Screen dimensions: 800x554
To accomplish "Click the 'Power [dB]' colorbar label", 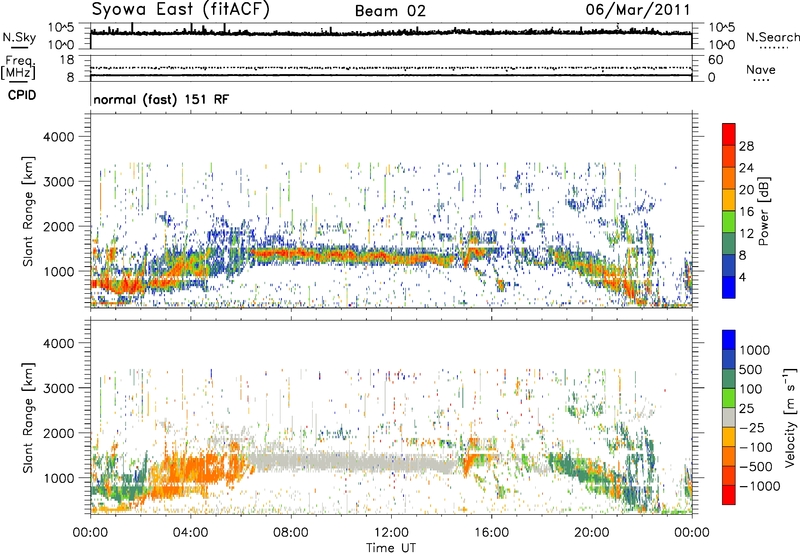I will (x=764, y=211).
